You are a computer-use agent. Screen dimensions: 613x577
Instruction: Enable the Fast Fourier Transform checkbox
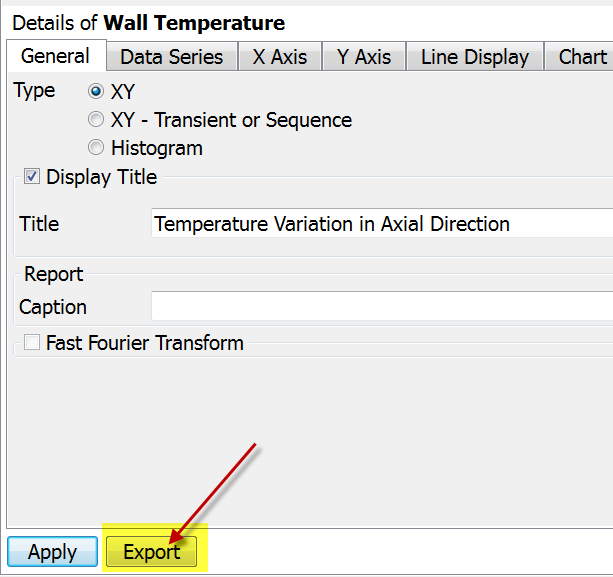[32, 342]
